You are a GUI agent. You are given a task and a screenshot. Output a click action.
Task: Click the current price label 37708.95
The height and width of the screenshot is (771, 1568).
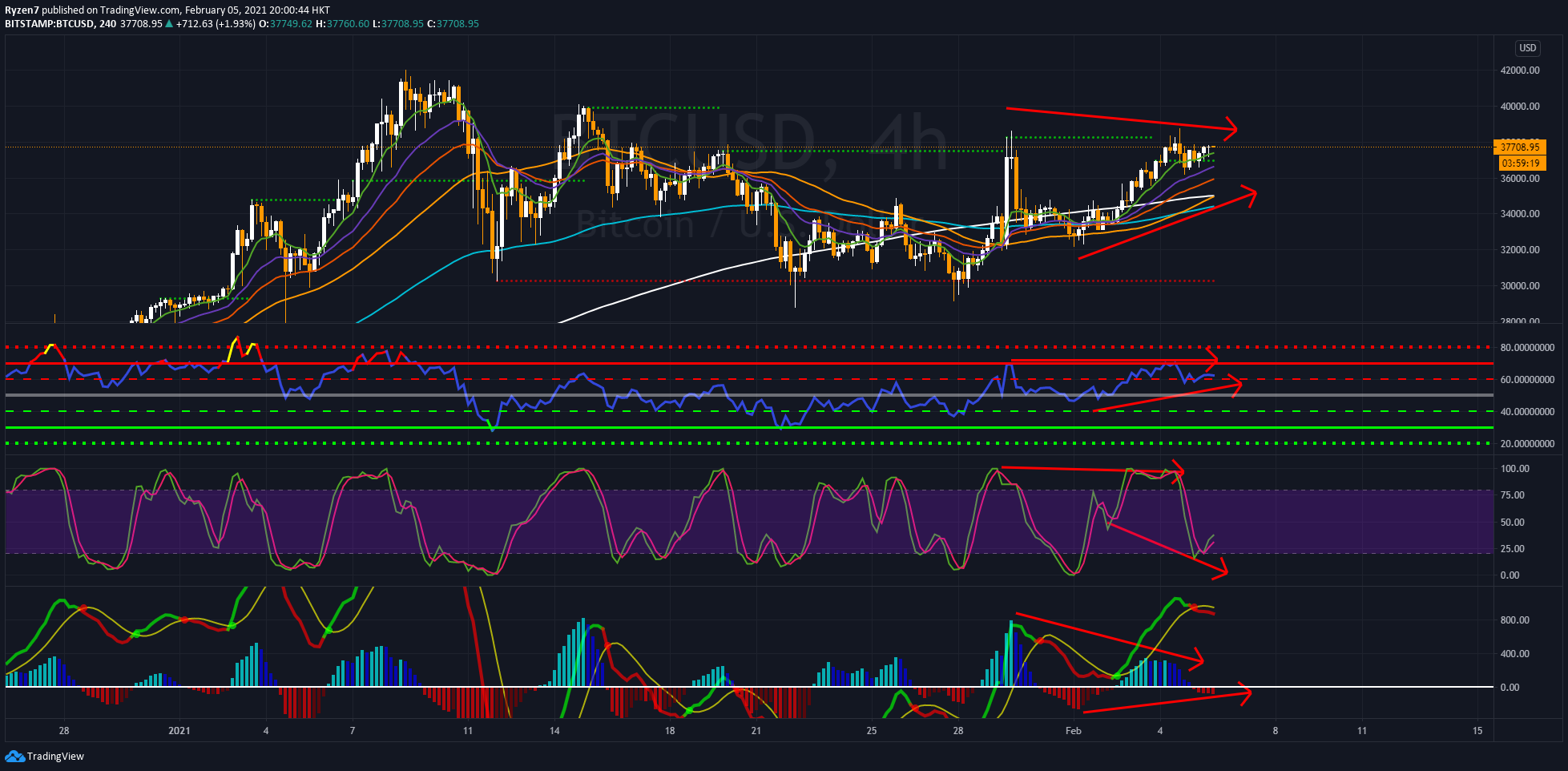click(1519, 147)
